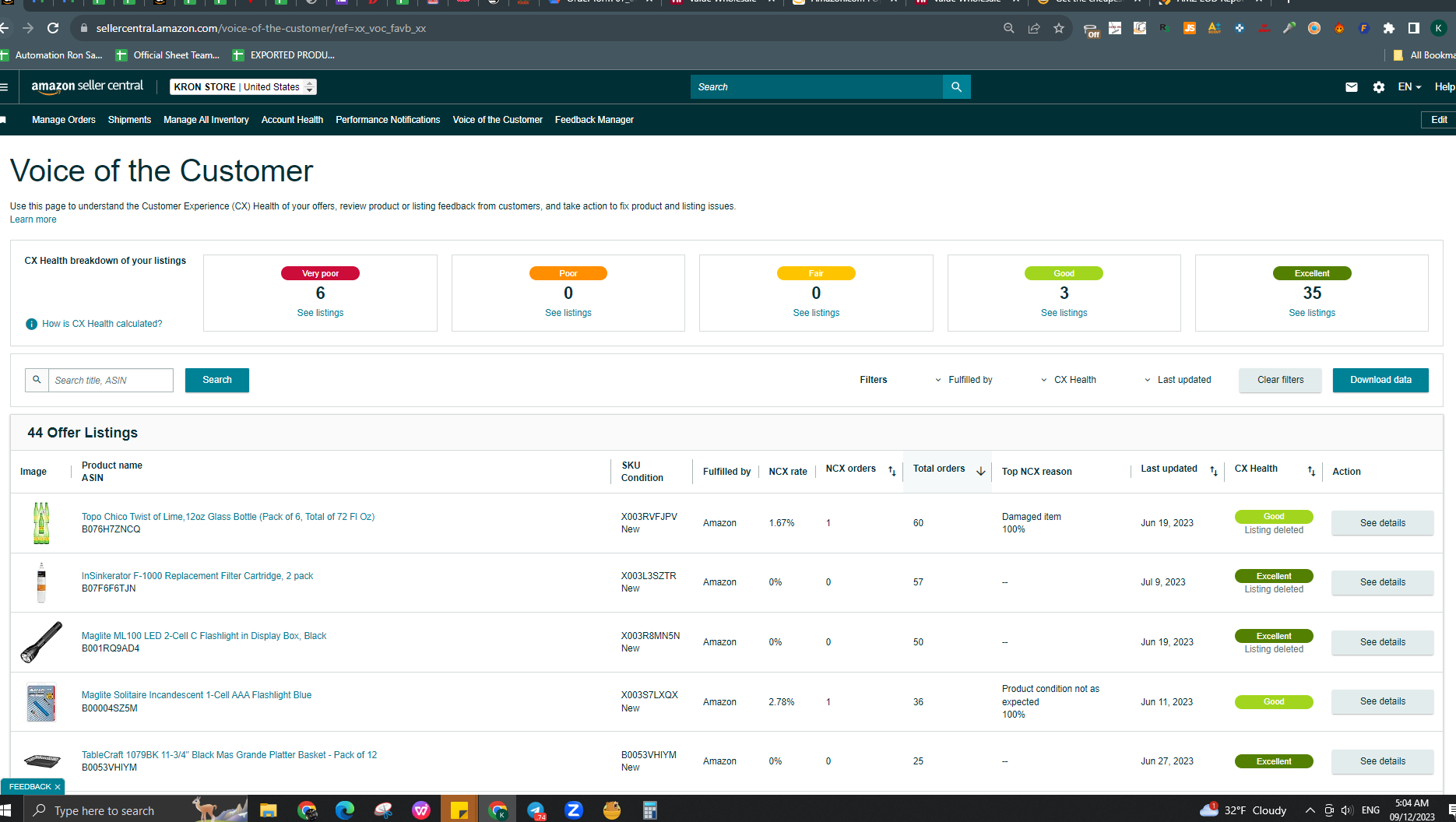See listings under Good
This screenshot has width=1456, height=822.
tap(1064, 313)
